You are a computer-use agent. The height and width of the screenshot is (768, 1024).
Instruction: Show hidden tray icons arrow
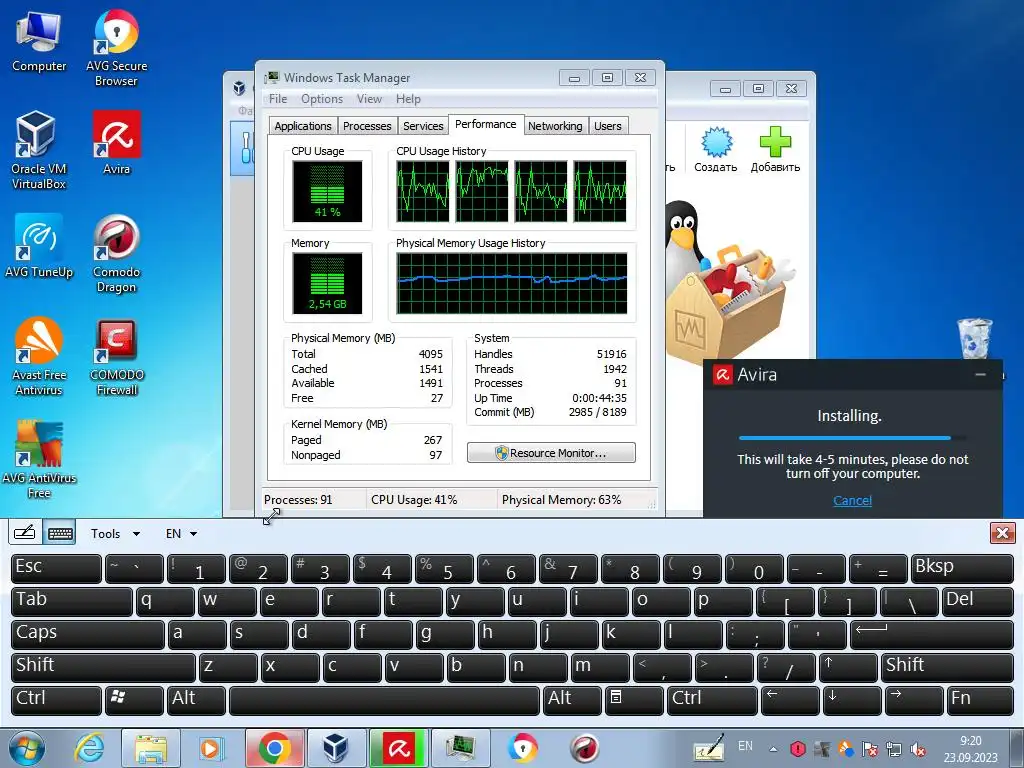point(773,749)
